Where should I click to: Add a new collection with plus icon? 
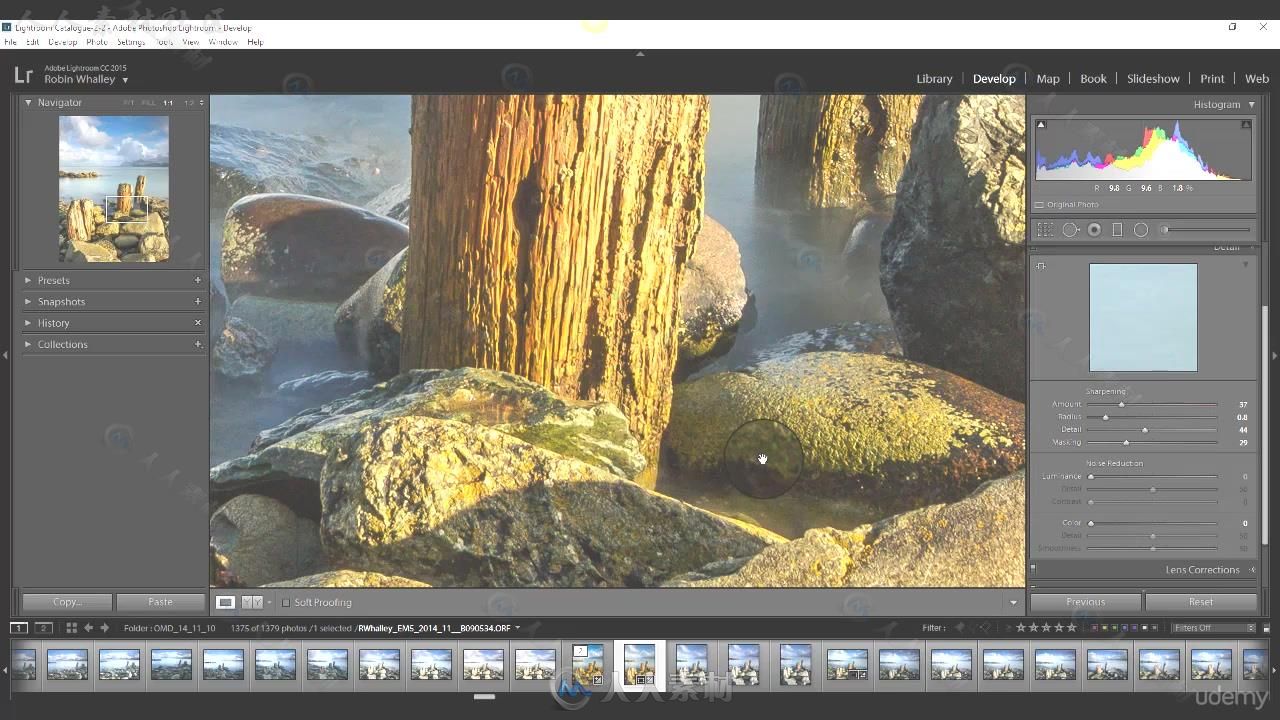point(198,344)
